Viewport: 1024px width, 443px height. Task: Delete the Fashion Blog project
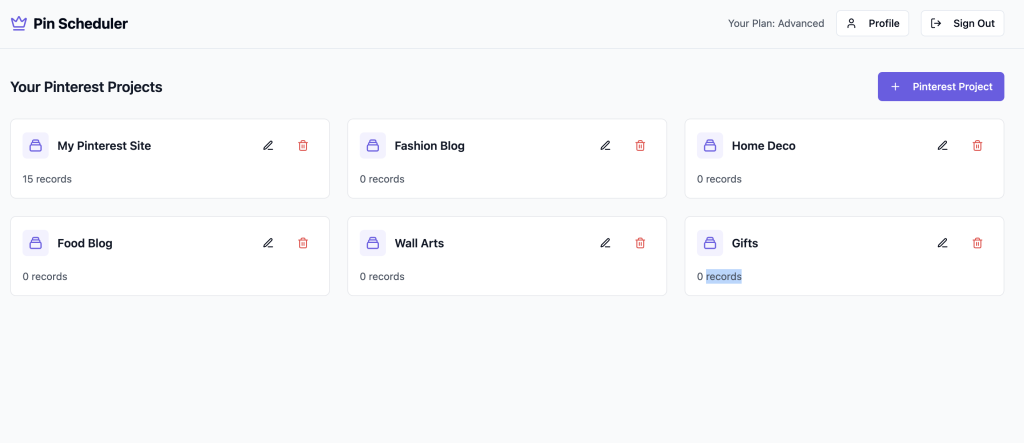[x=641, y=146]
